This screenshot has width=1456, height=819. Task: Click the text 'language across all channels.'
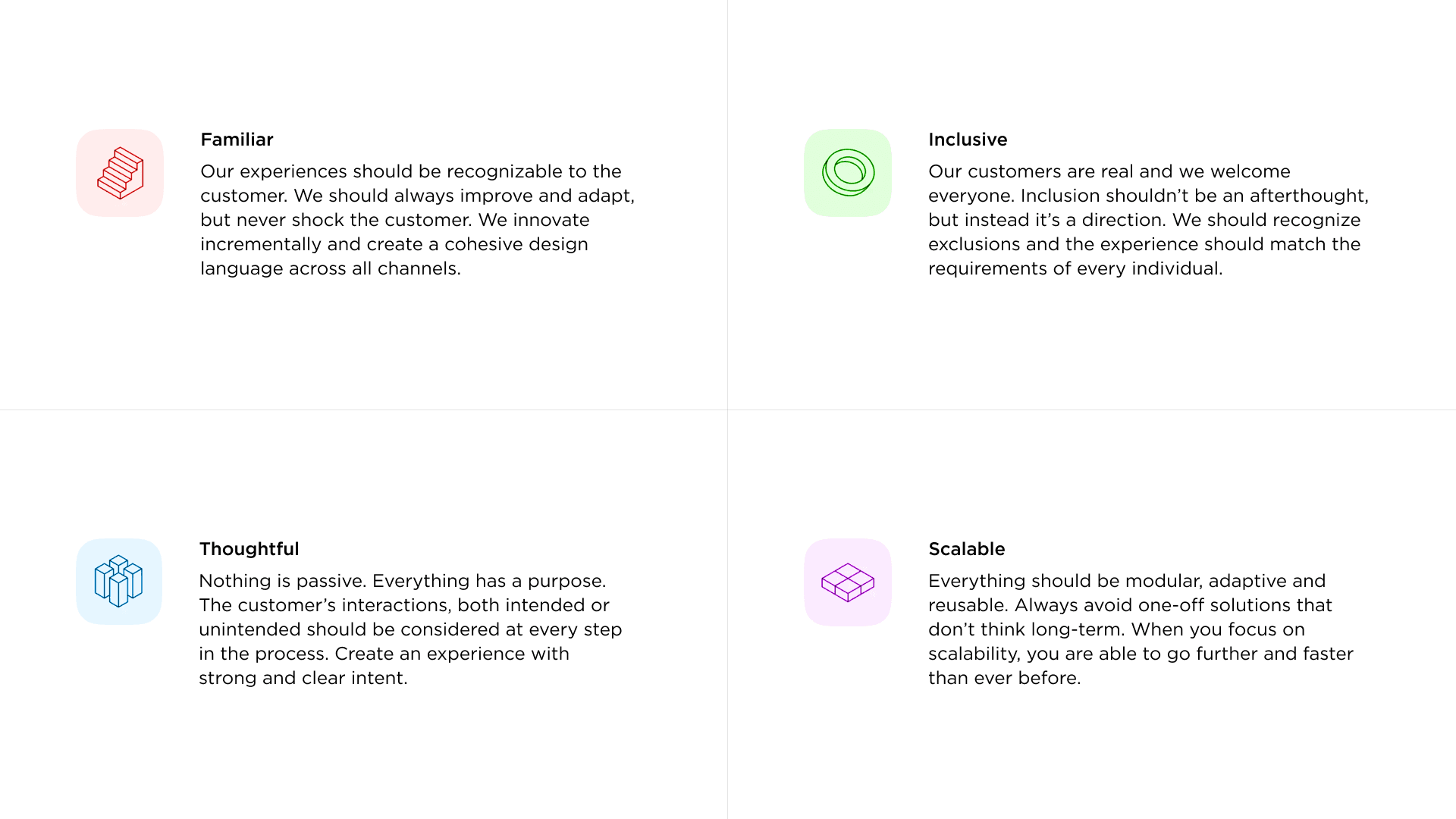331,268
